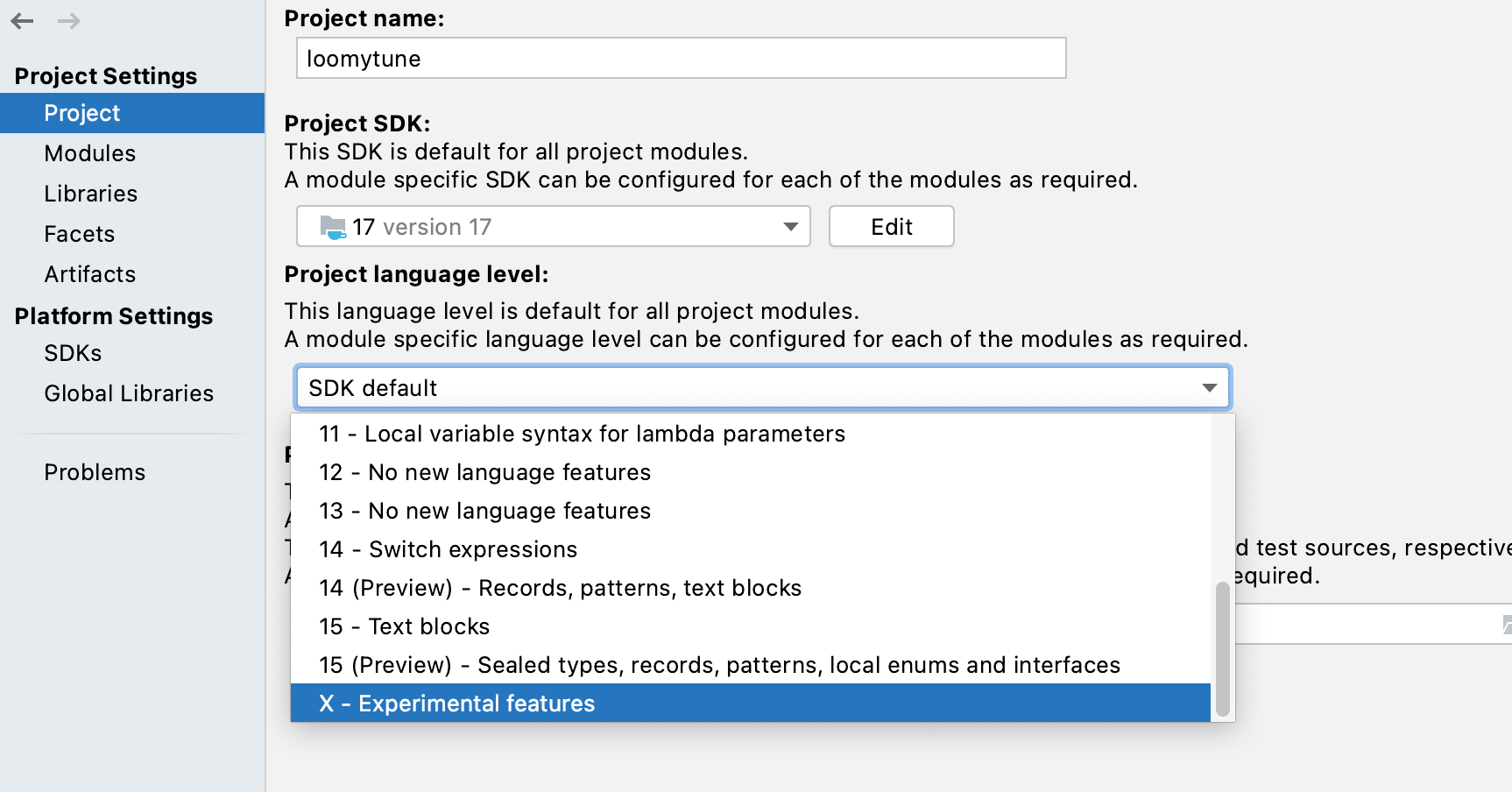The image size is (1512, 792).
Task: Click inside the Project name text field
Action: [681, 58]
